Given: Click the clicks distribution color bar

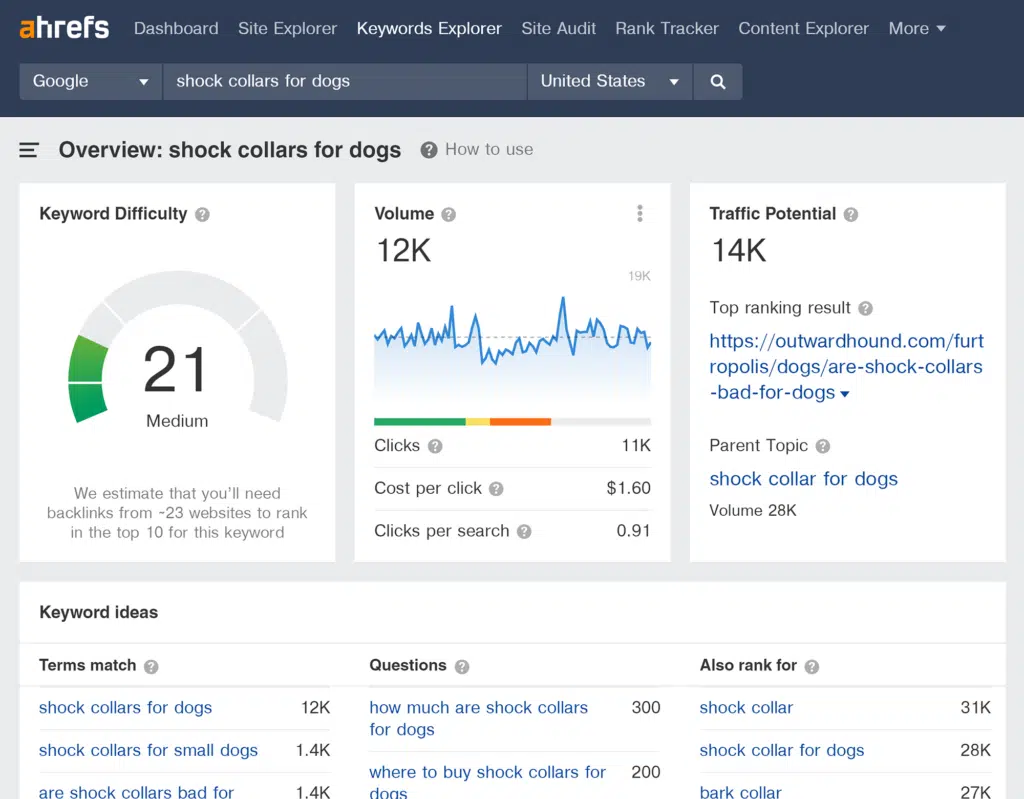Looking at the screenshot, I should (512, 422).
